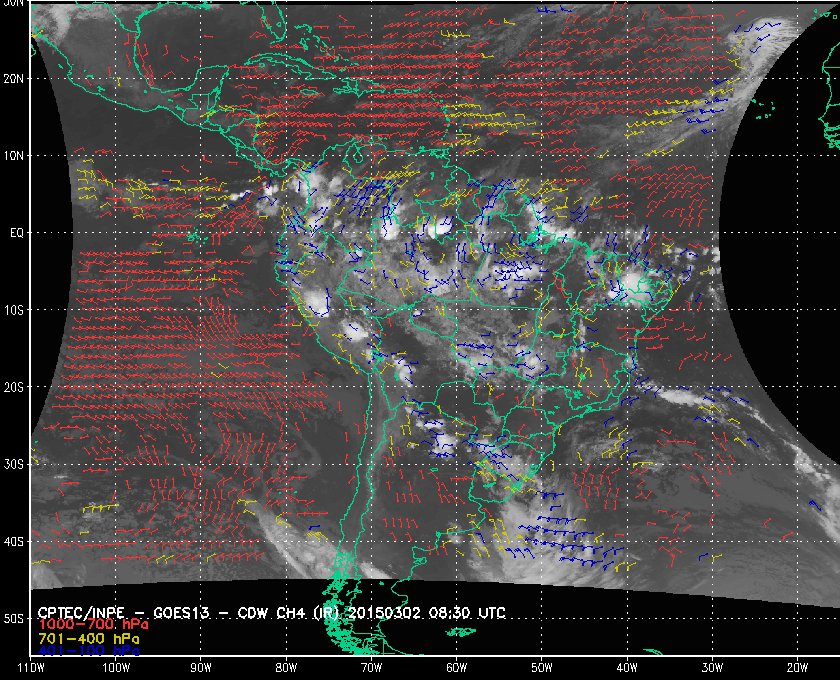Click the CPTEC/INPE GOES13 title caption
This screenshot has width=840, height=680.
tap(272, 612)
